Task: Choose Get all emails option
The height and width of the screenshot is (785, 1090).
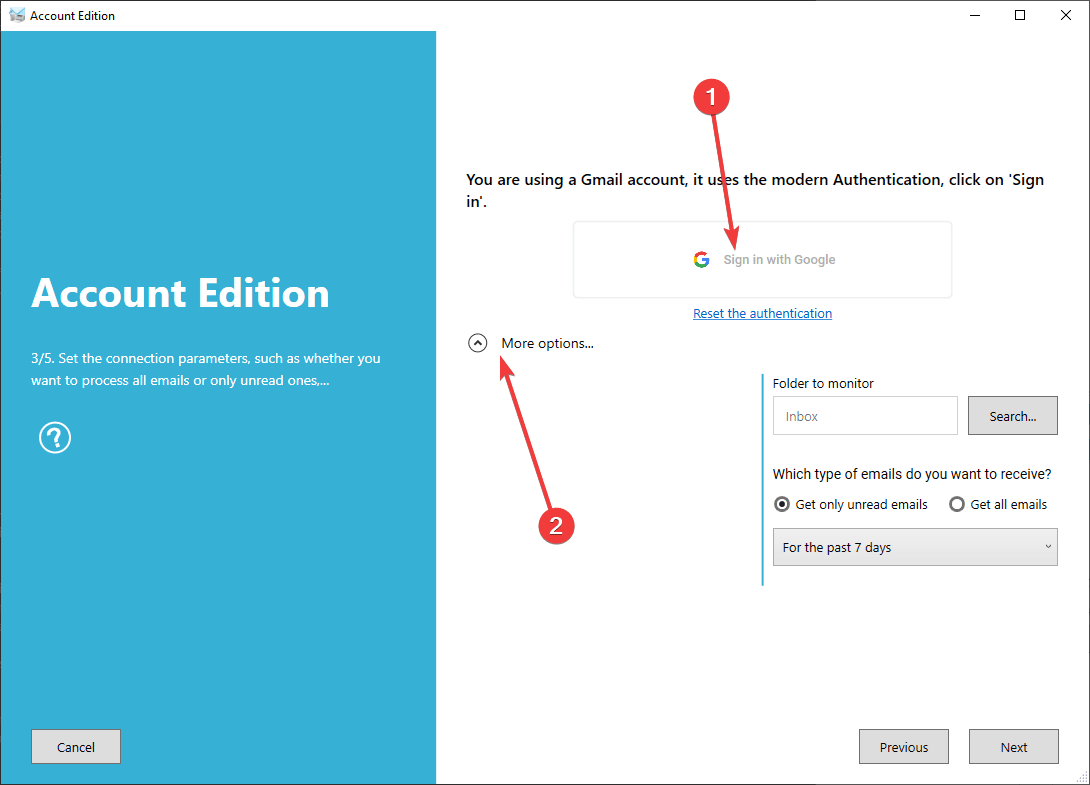Action: 957,504
